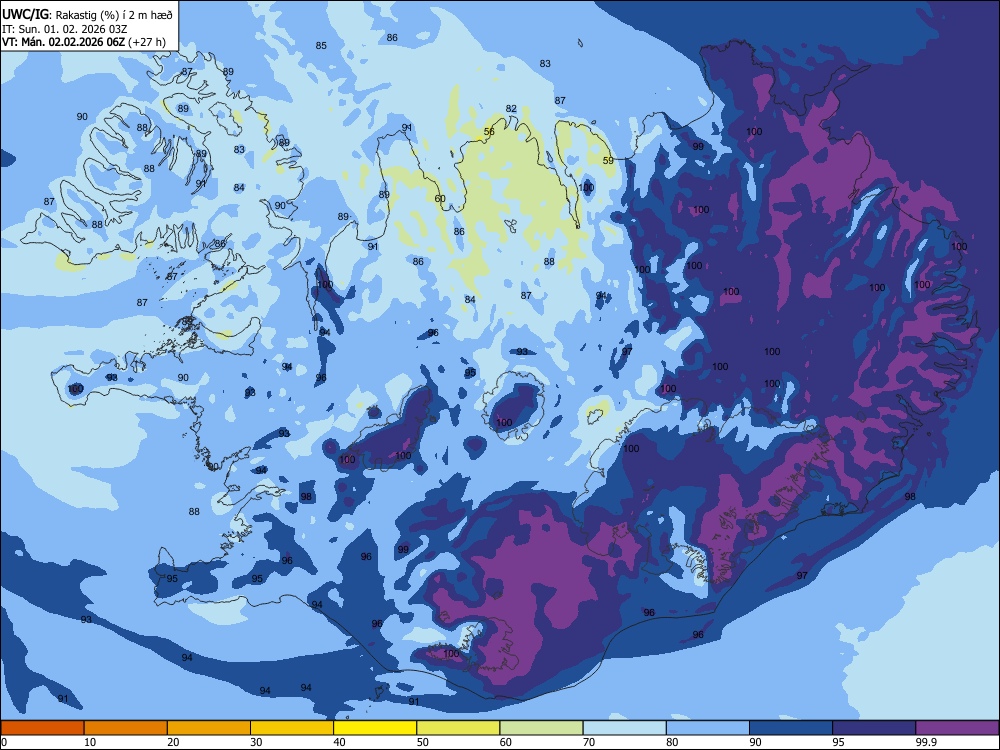Pick the navy 95–99.9 legend swatch

tap(874, 728)
